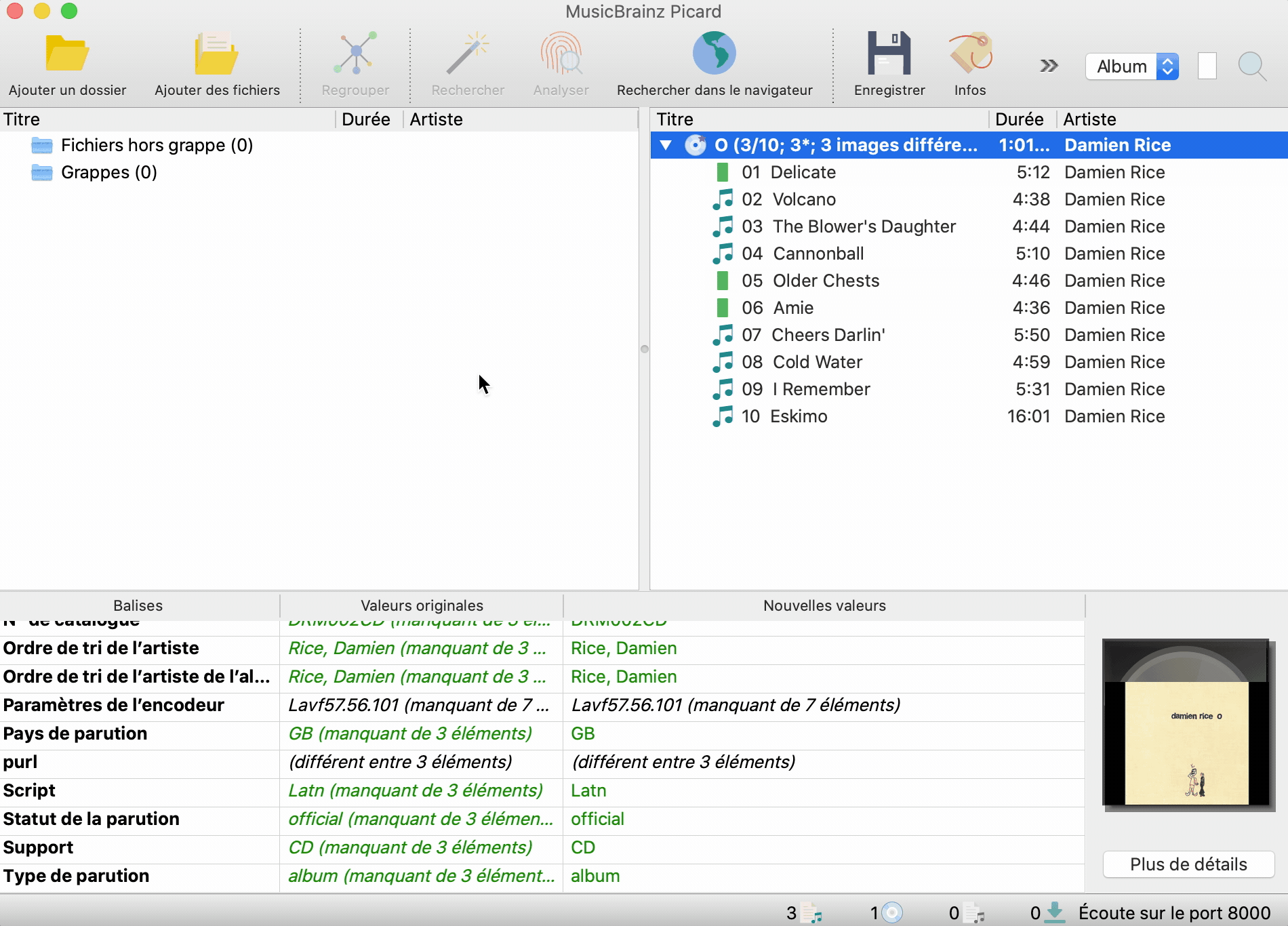The height and width of the screenshot is (926, 1288).
Task: Click green match icon for 01 Delicate
Action: click(x=723, y=172)
